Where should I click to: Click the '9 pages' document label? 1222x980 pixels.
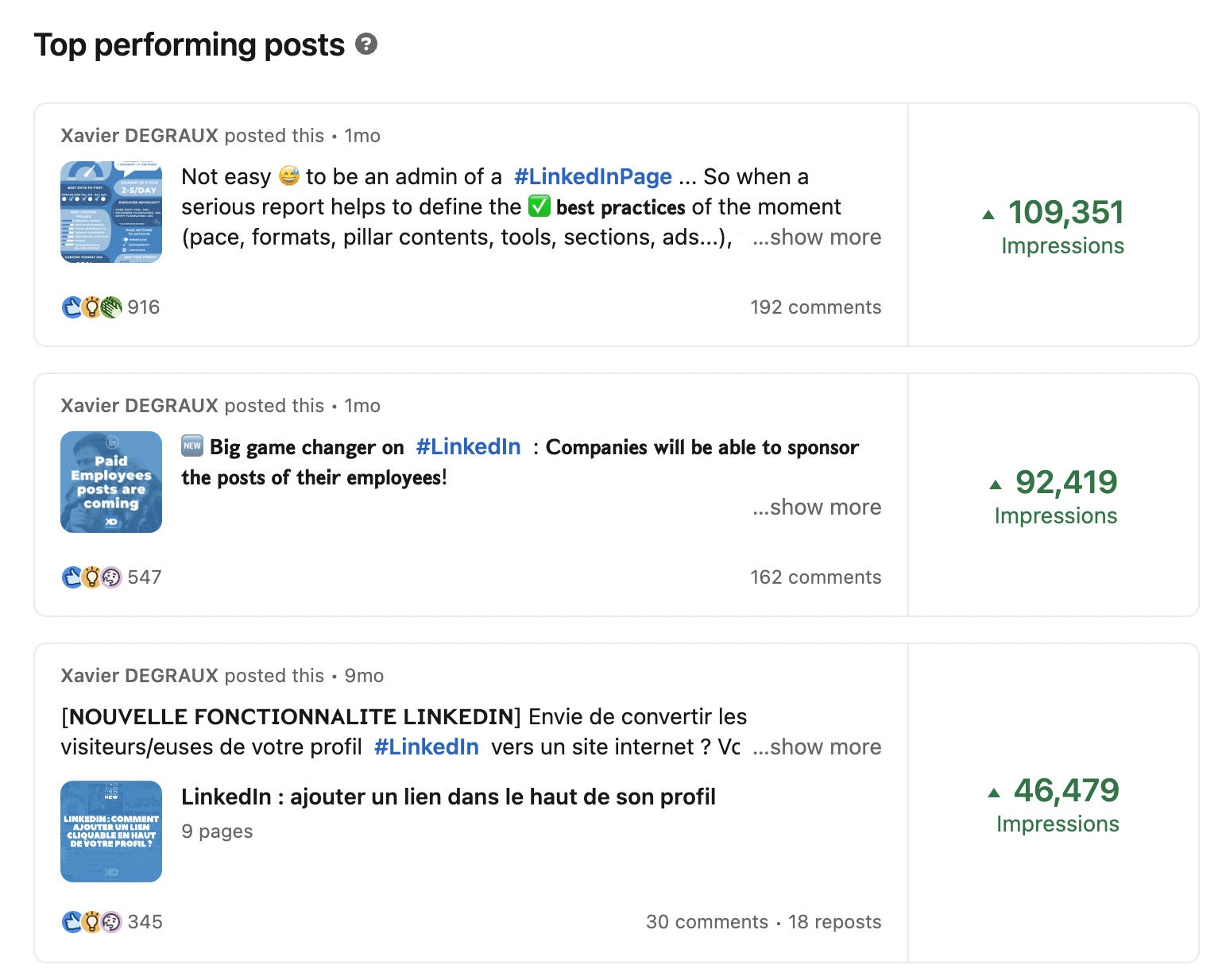(x=217, y=831)
